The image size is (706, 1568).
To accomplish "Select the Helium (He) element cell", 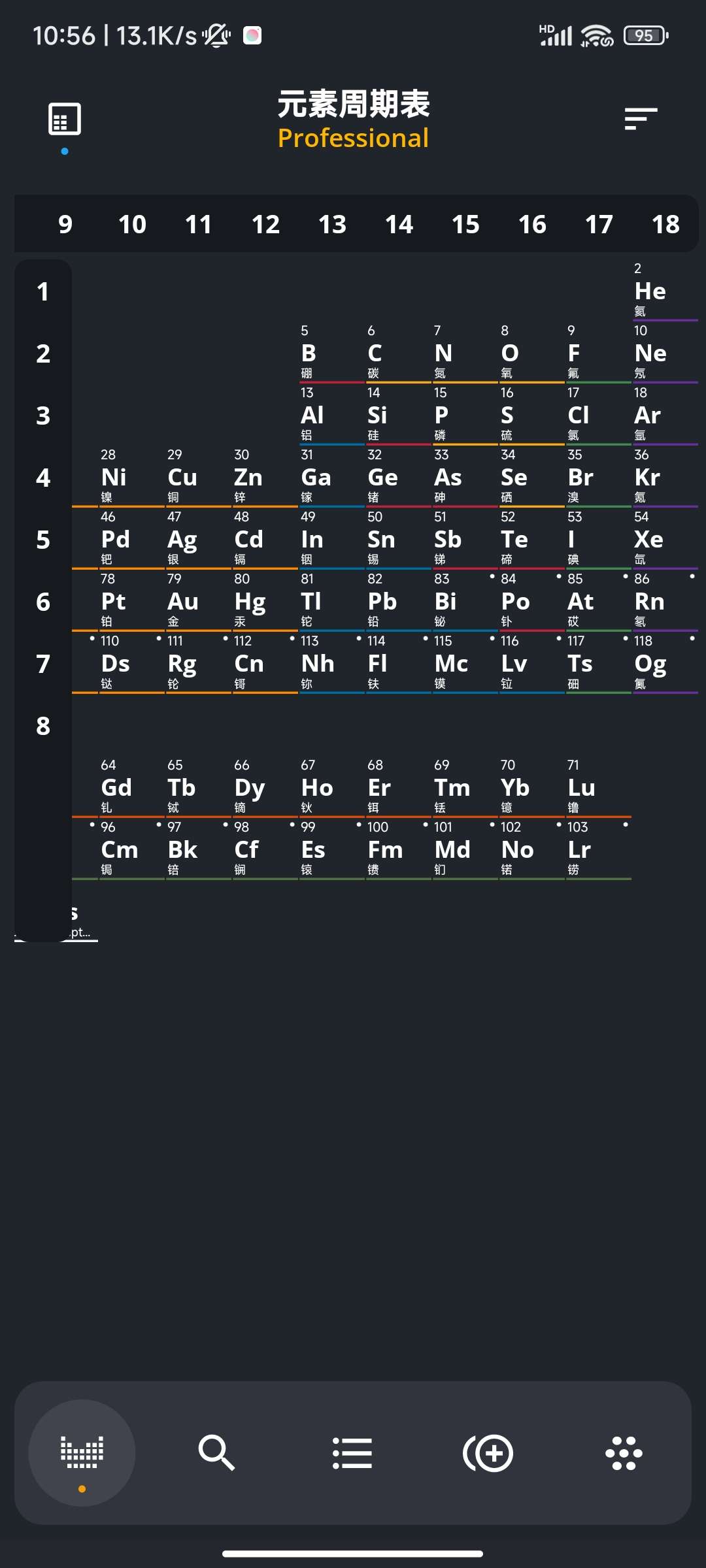I will point(663,291).
